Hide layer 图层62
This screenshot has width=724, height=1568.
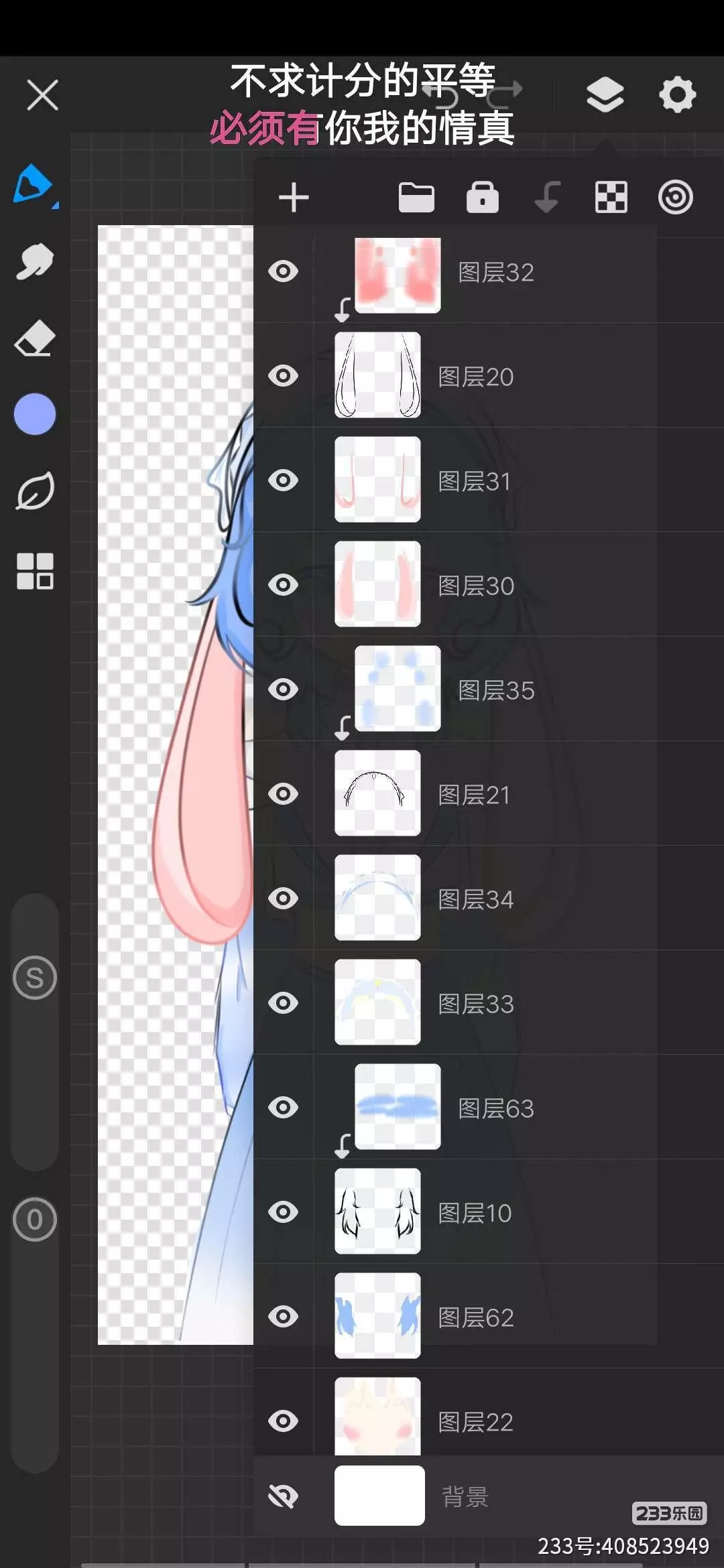coord(284,1317)
